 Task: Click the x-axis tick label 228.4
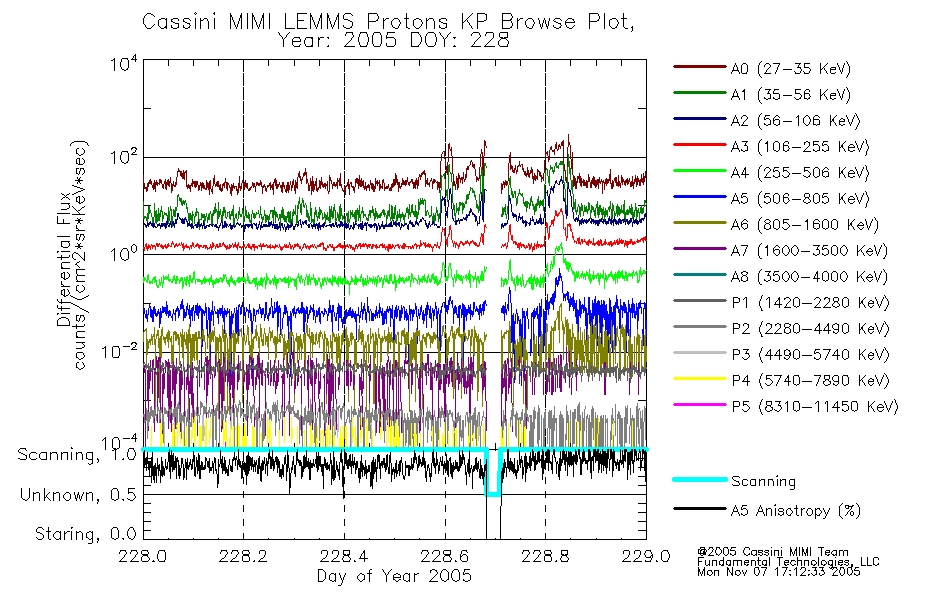click(x=344, y=556)
